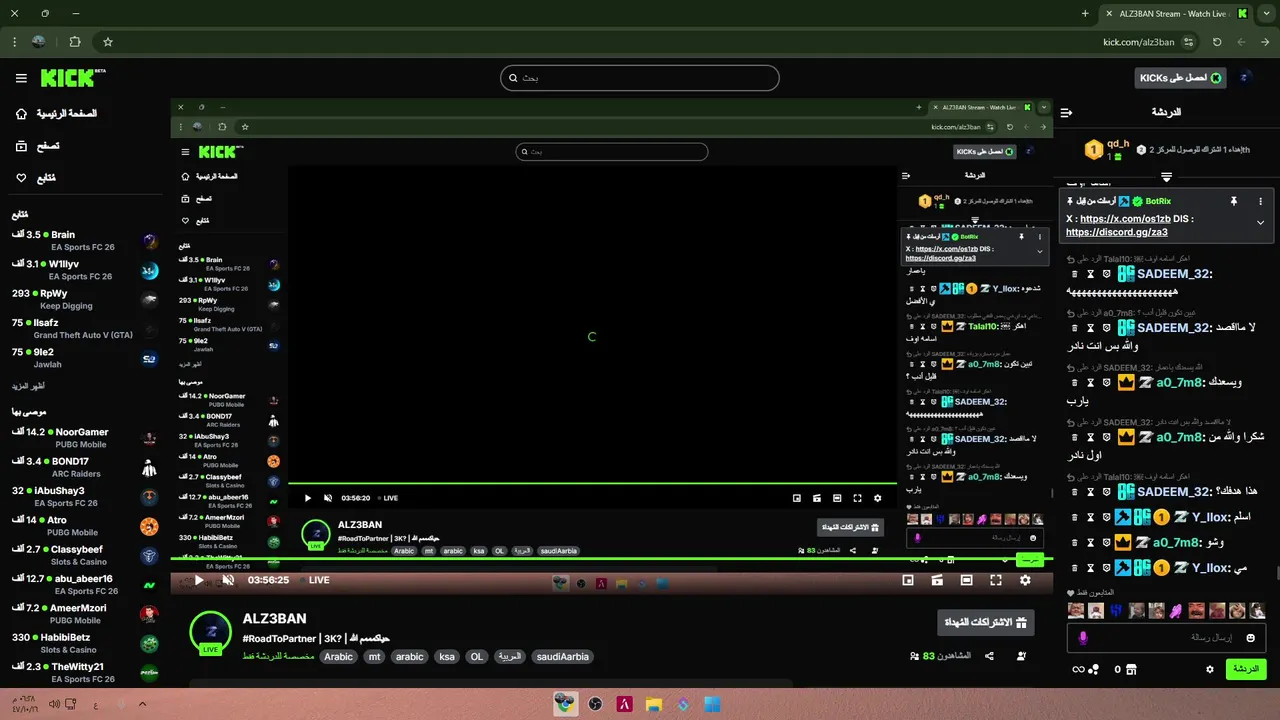Click the shield icon on Y_llox's اسلم message
The width and height of the screenshot is (1280, 720).
[x=1107, y=517]
